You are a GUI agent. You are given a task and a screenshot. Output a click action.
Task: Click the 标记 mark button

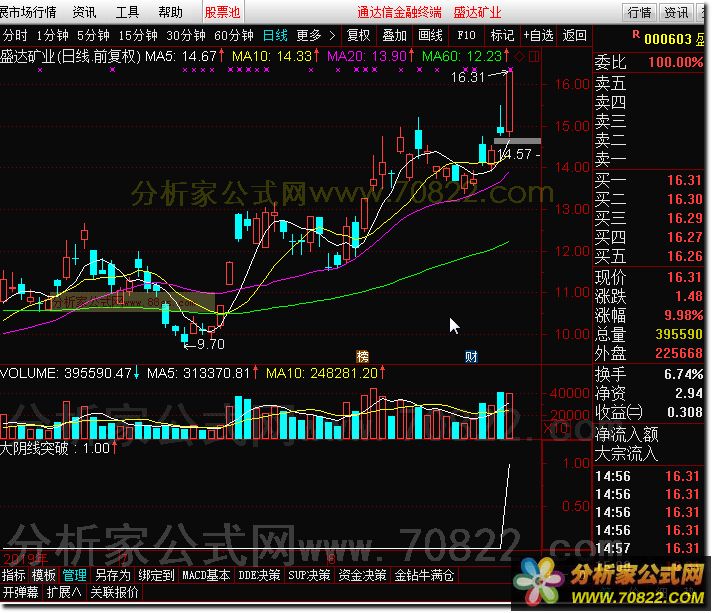pos(502,35)
